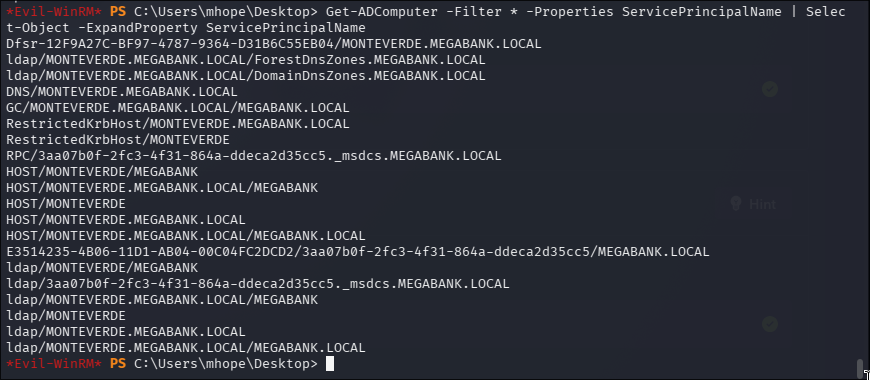Click the faint lightbulb Hint icon
870x380 pixels.
pyautogui.click(x=736, y=204)
